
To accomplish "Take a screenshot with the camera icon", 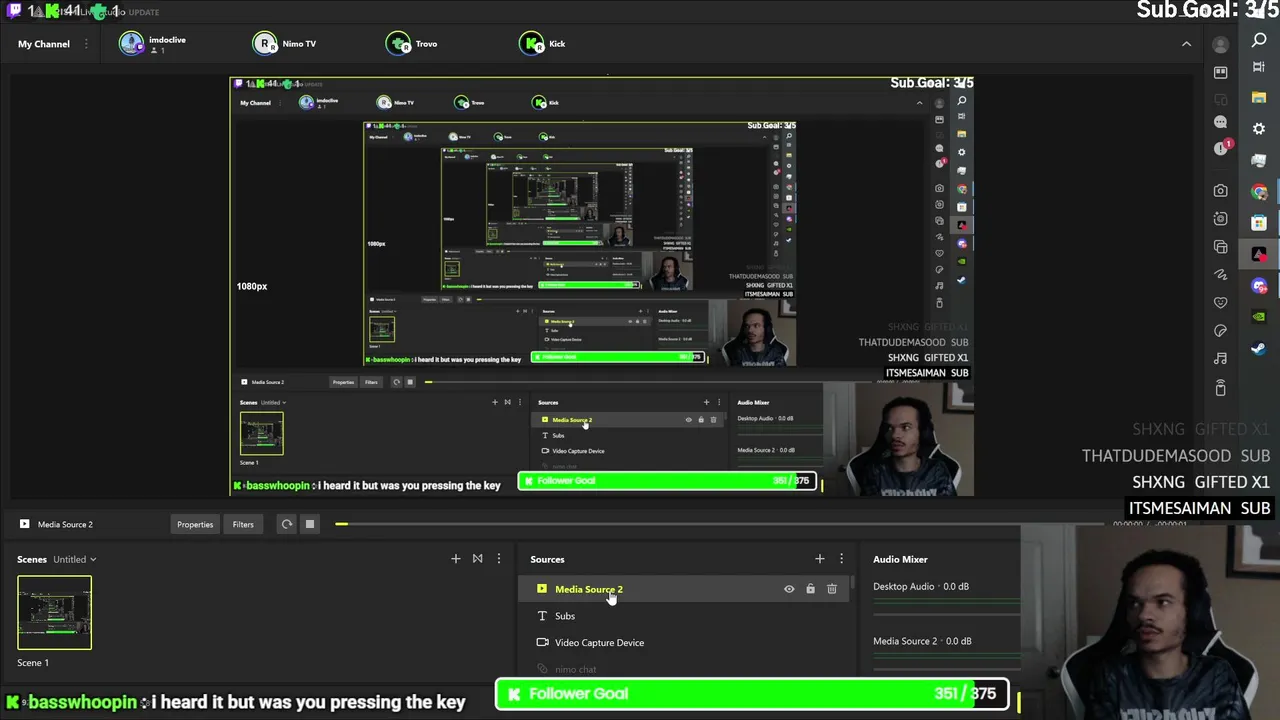I will pyautogui.click(x=1220, y=190).
